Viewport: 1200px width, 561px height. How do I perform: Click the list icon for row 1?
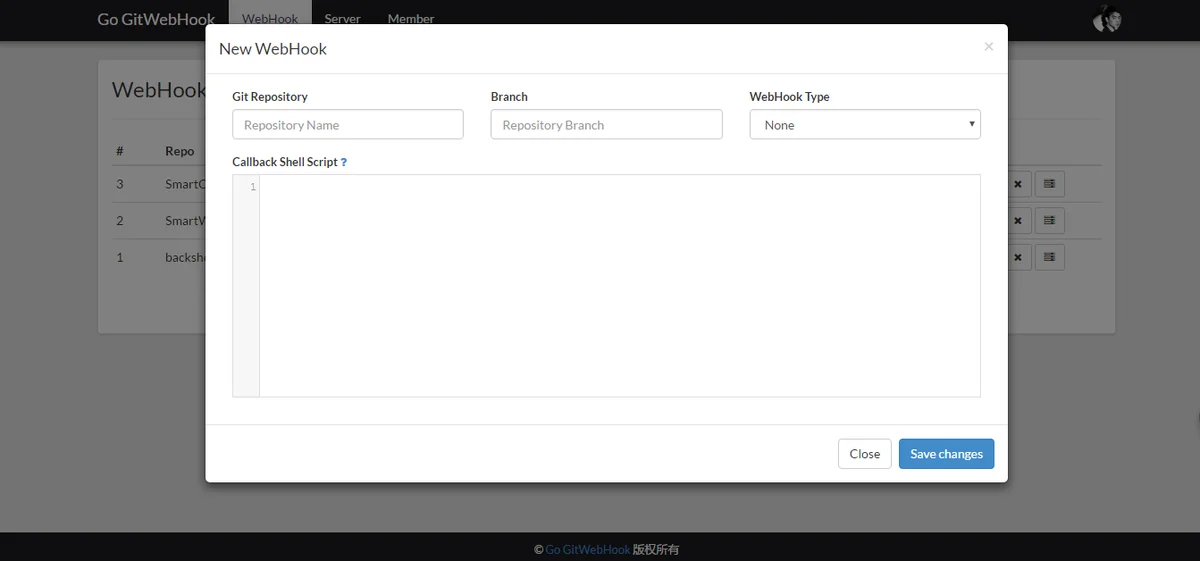click(1049, 257)
